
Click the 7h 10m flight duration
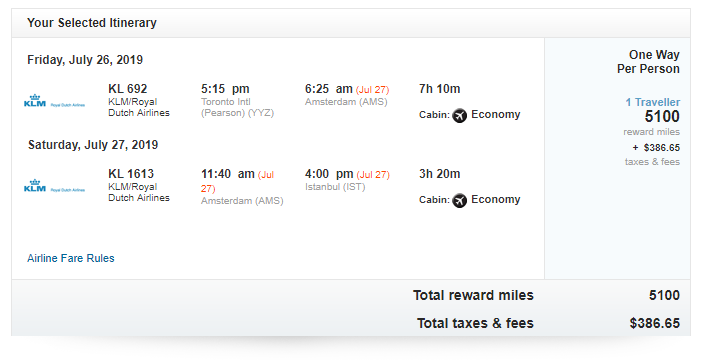pos(440,89)
